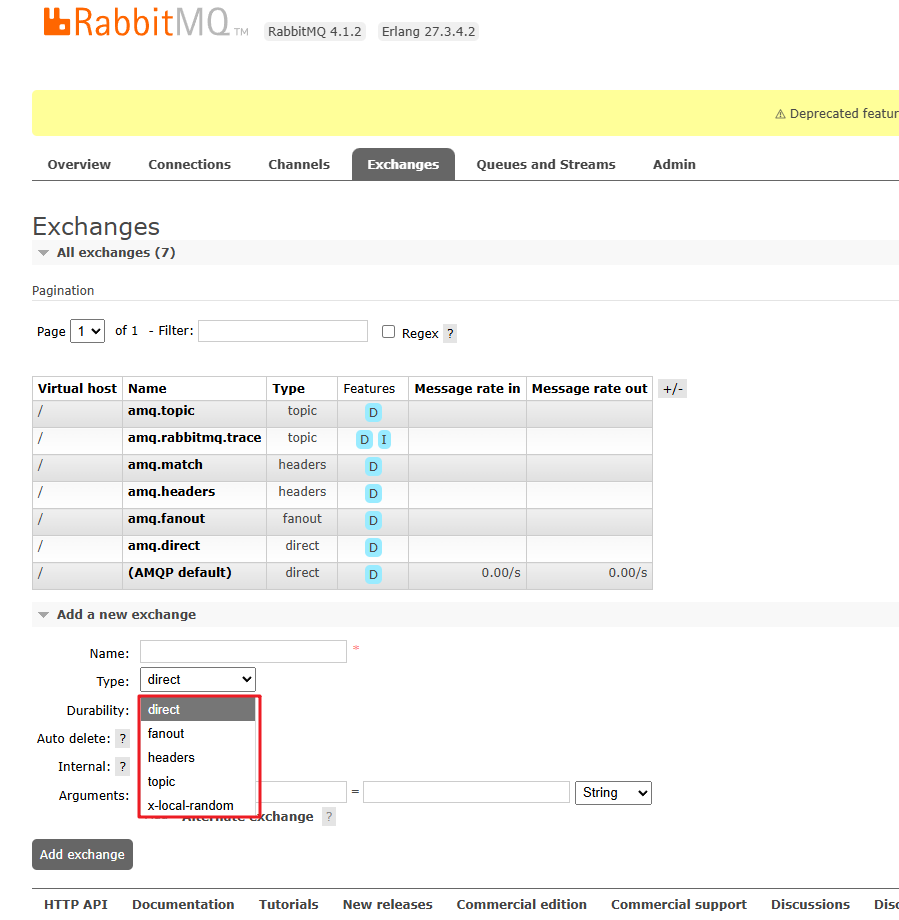Click the Add exchange button
Viewport: 899px width, 920px height.
click(x=82, y=854)
